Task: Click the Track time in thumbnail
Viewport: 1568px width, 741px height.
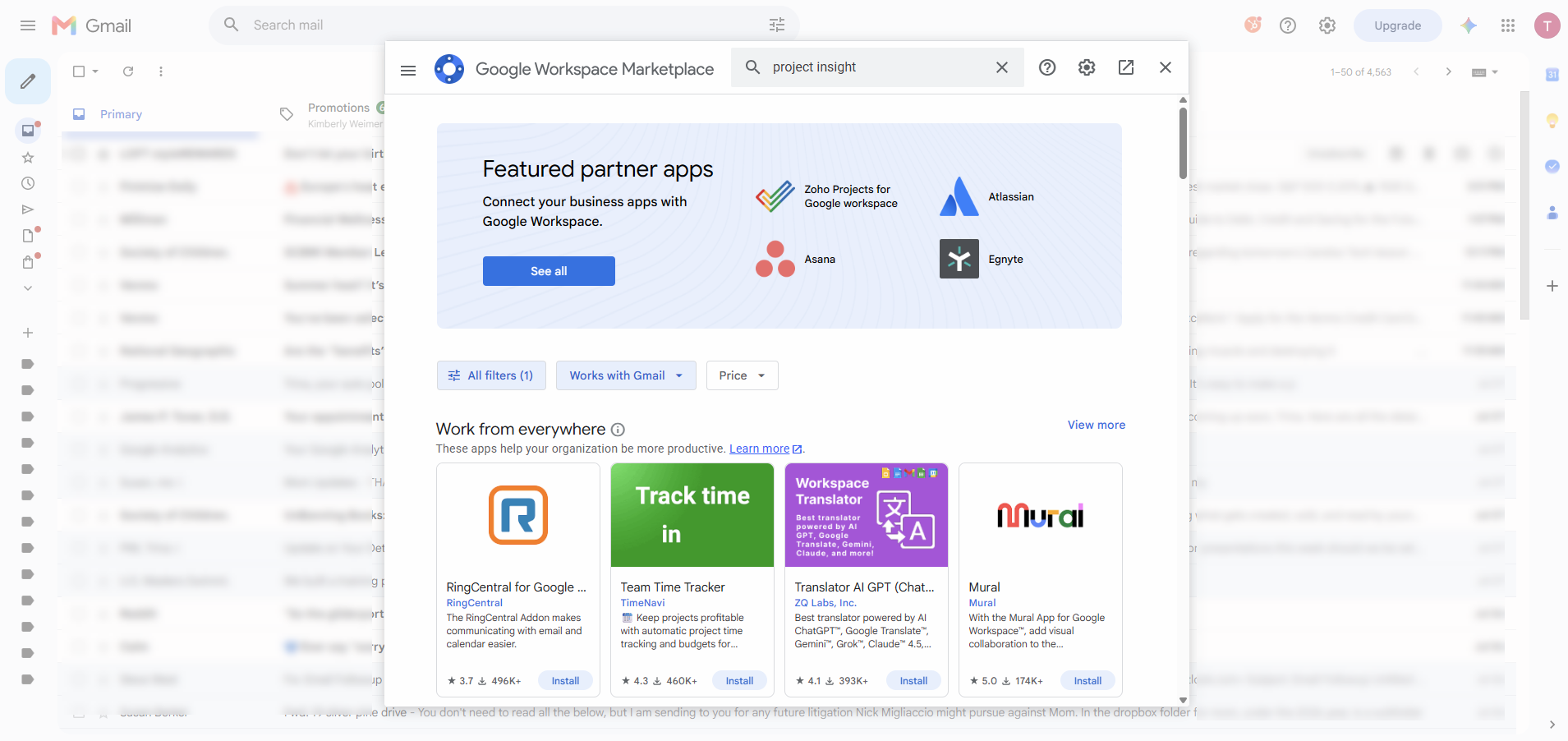Action: [x=692, y=515]
